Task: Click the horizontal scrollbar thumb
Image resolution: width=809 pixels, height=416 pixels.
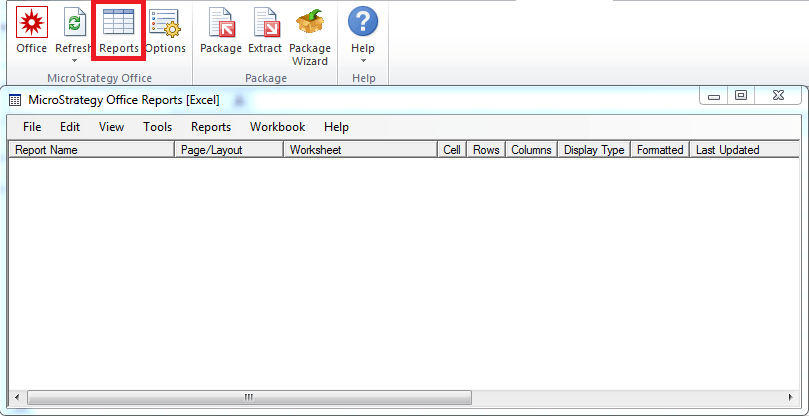Action: tap(249, 397)
